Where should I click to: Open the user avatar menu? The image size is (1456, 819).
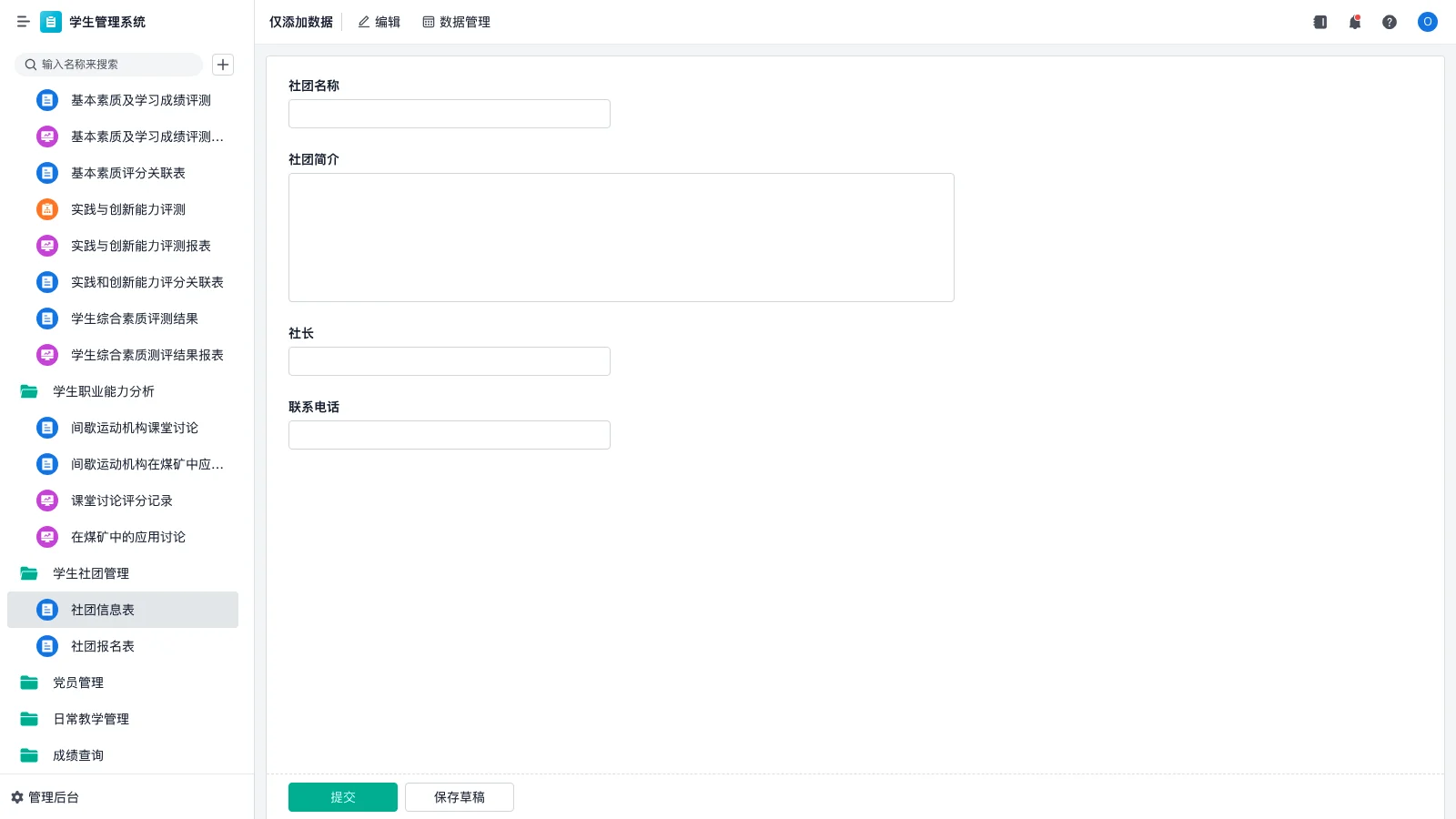point(1427,22)
